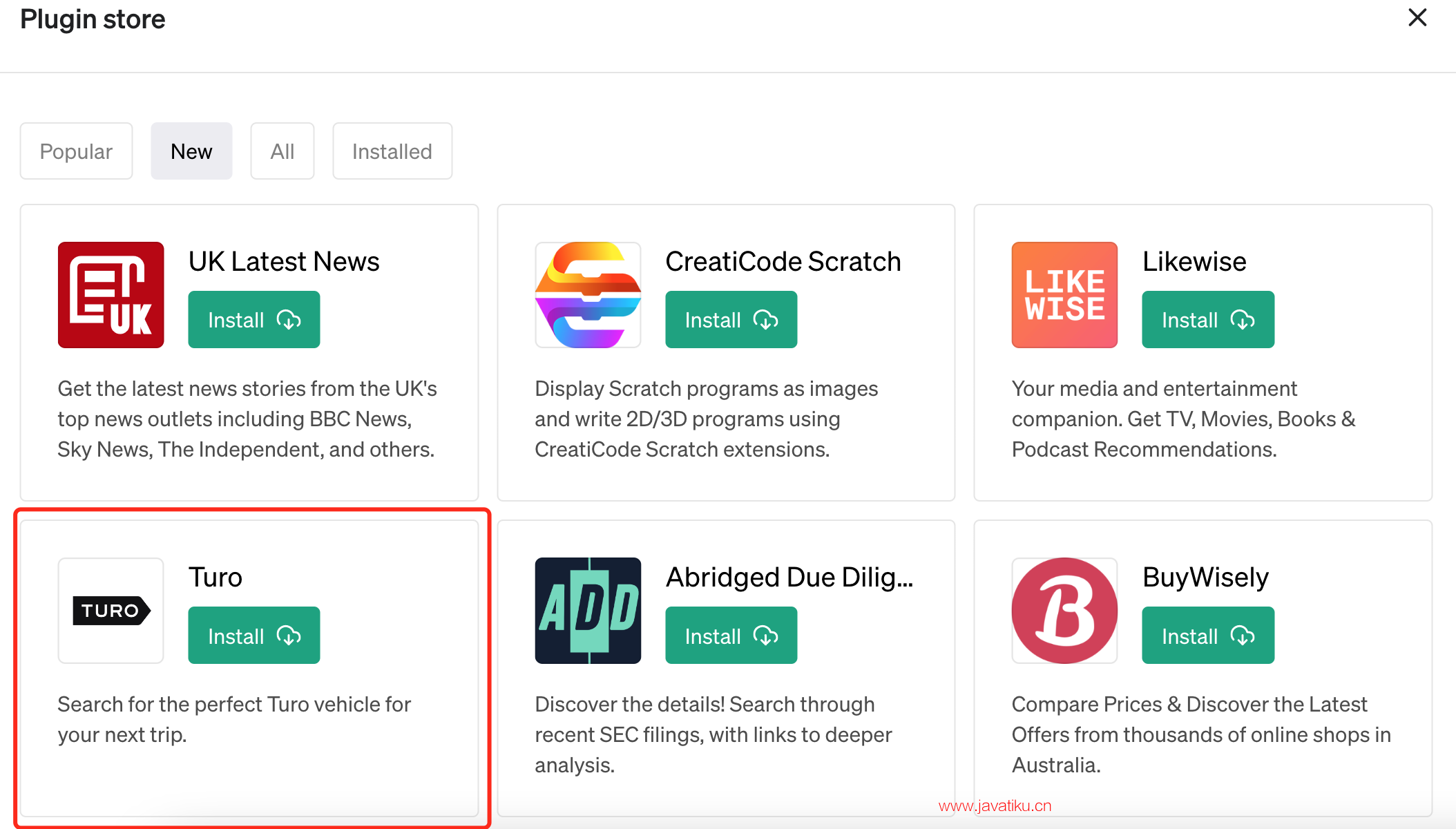
Task: Click the CreatiCode Scratch title
Action: pyautogui.click(x=783, y=262)
